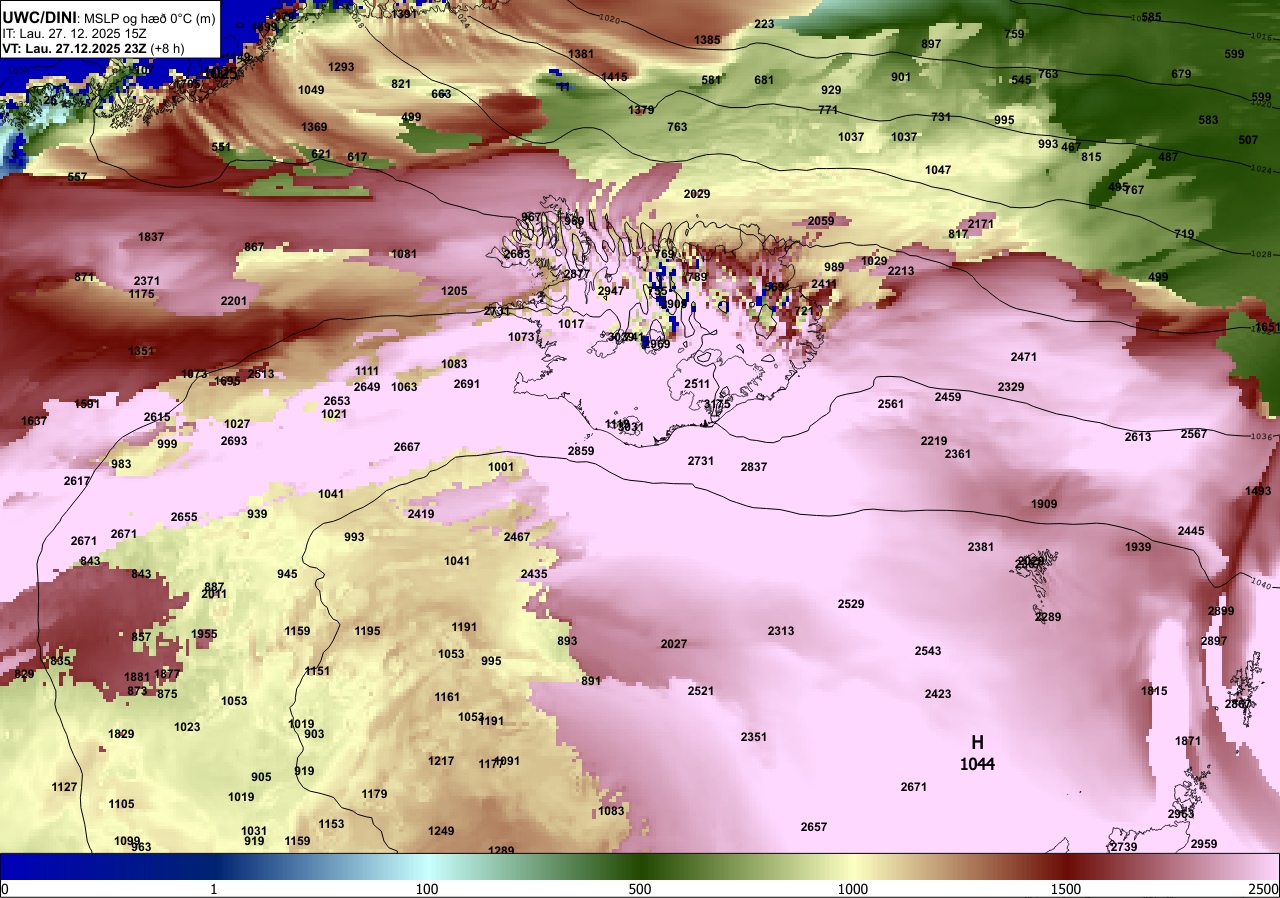The height and width of the screenshot is (898, 1280).
Task: Click the height value 1415
Action: pos(614,77)
